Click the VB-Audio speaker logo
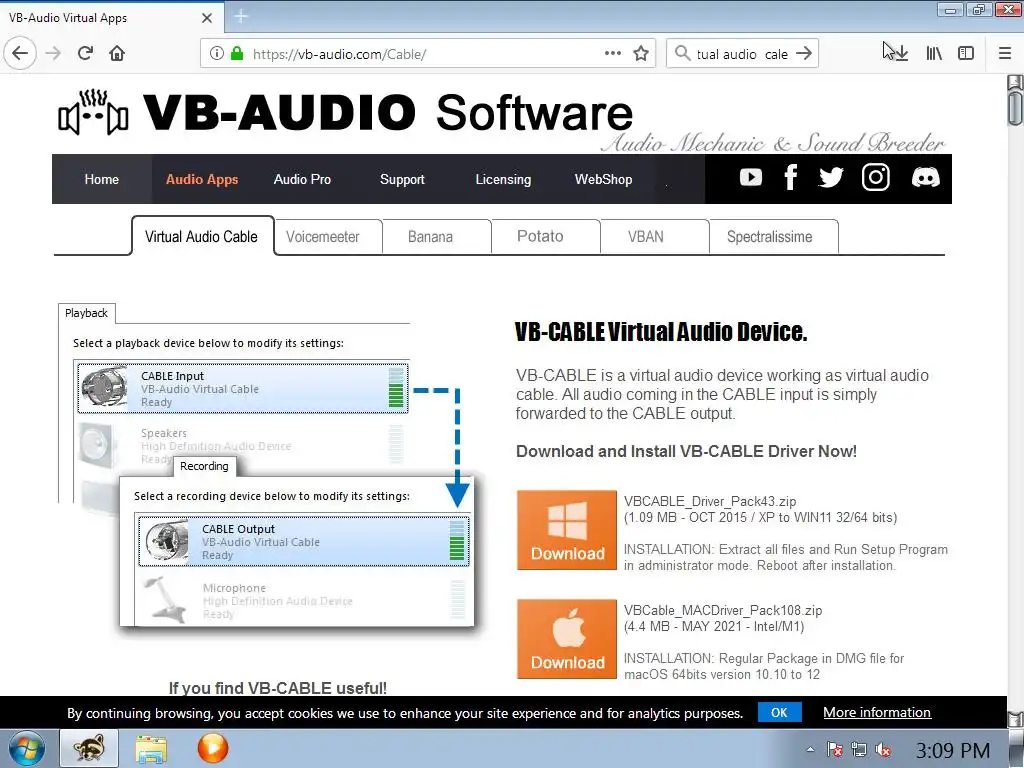The width and height of the screenshot is (1024, 768). [93, 112]
